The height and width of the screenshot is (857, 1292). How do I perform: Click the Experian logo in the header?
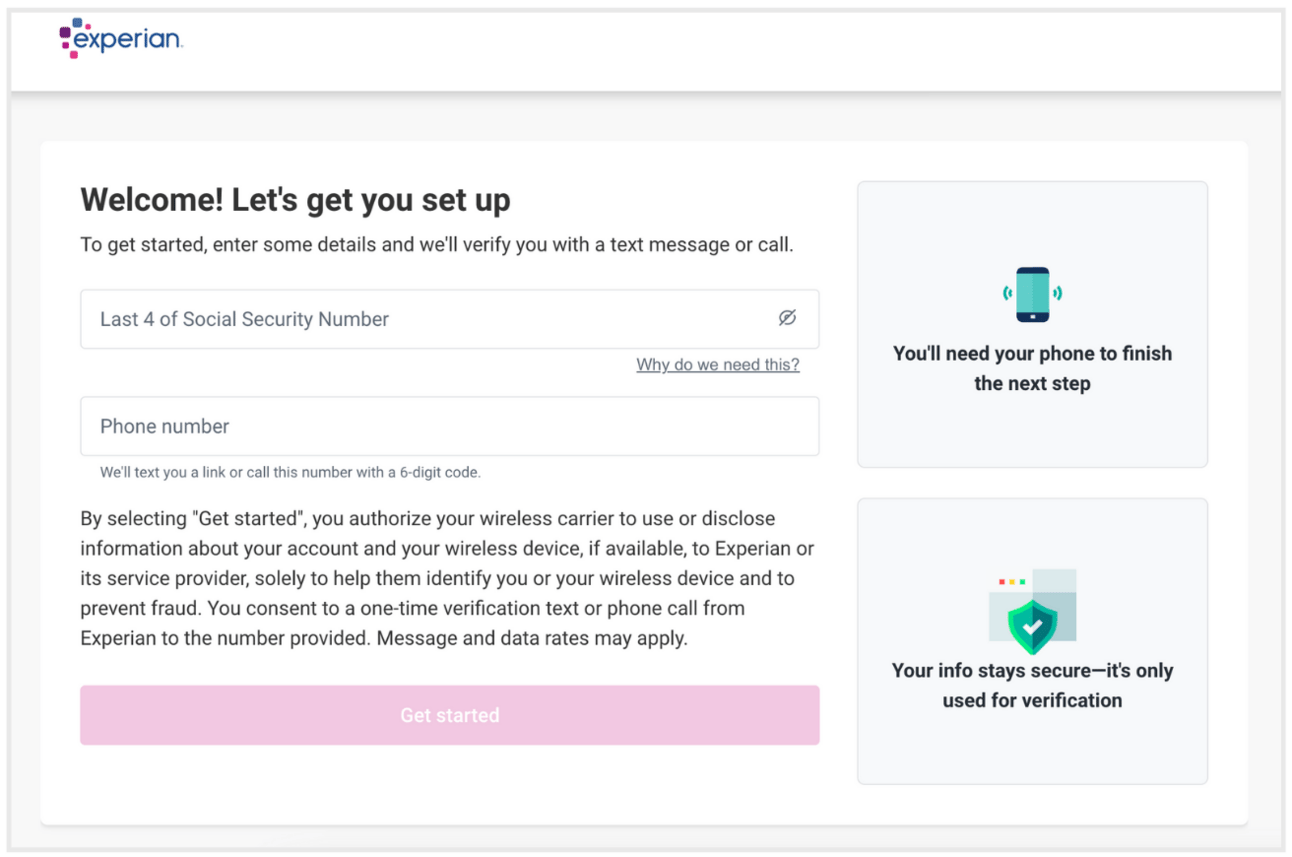pyautogui.click(x=120, y=39)
